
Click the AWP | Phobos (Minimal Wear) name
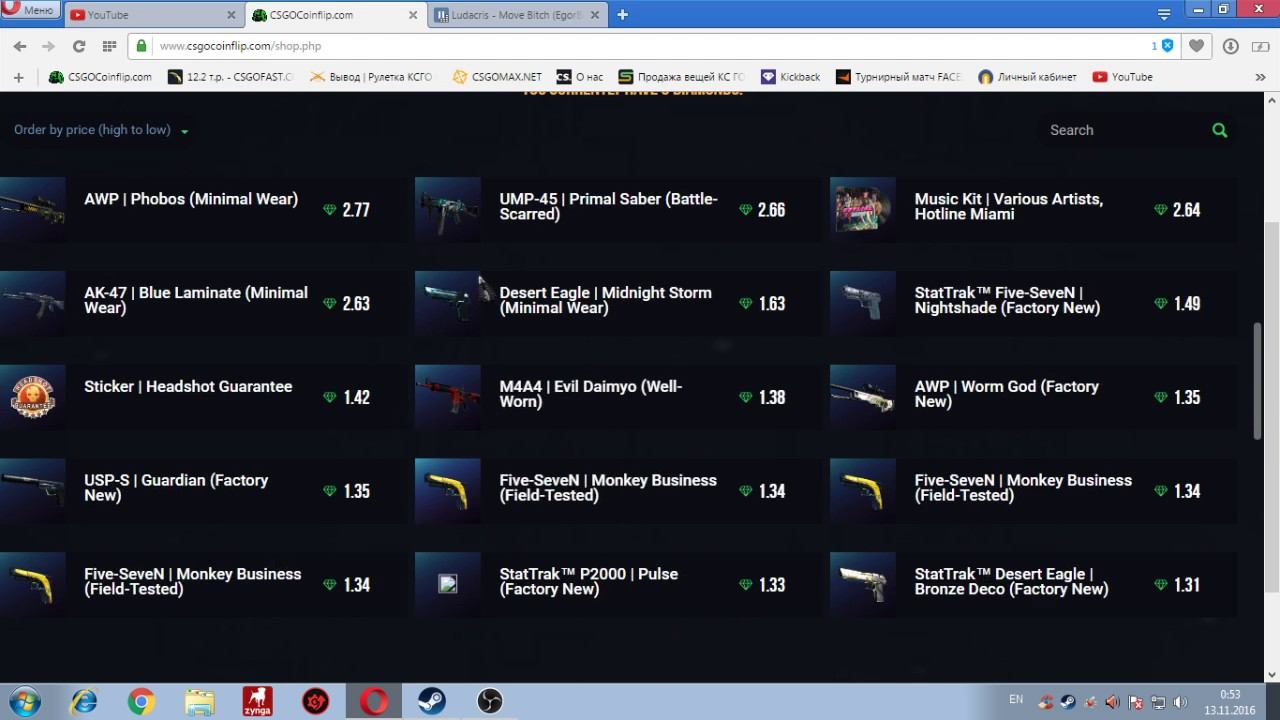pos(191,199)
